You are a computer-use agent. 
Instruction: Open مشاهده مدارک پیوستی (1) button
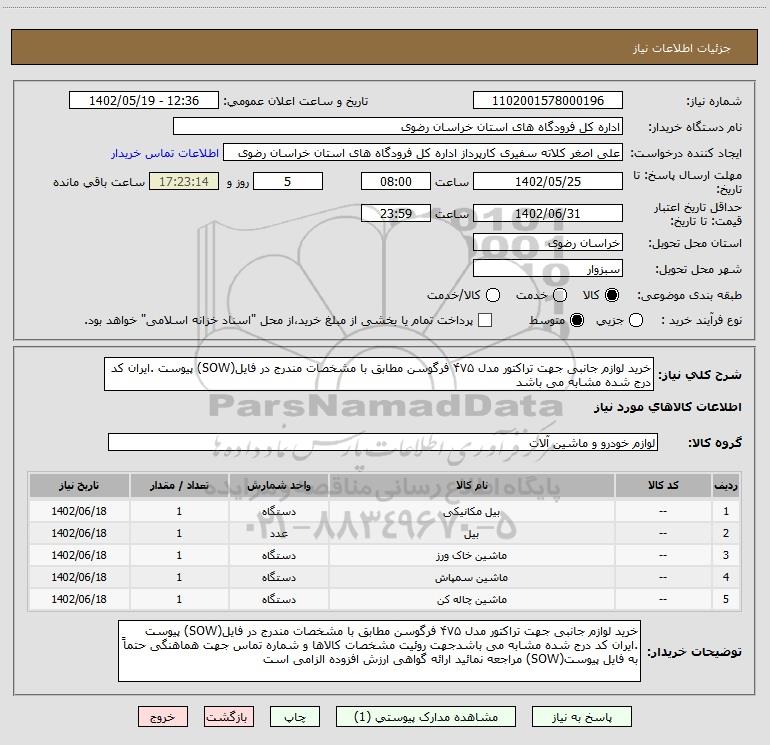(426, 717)
